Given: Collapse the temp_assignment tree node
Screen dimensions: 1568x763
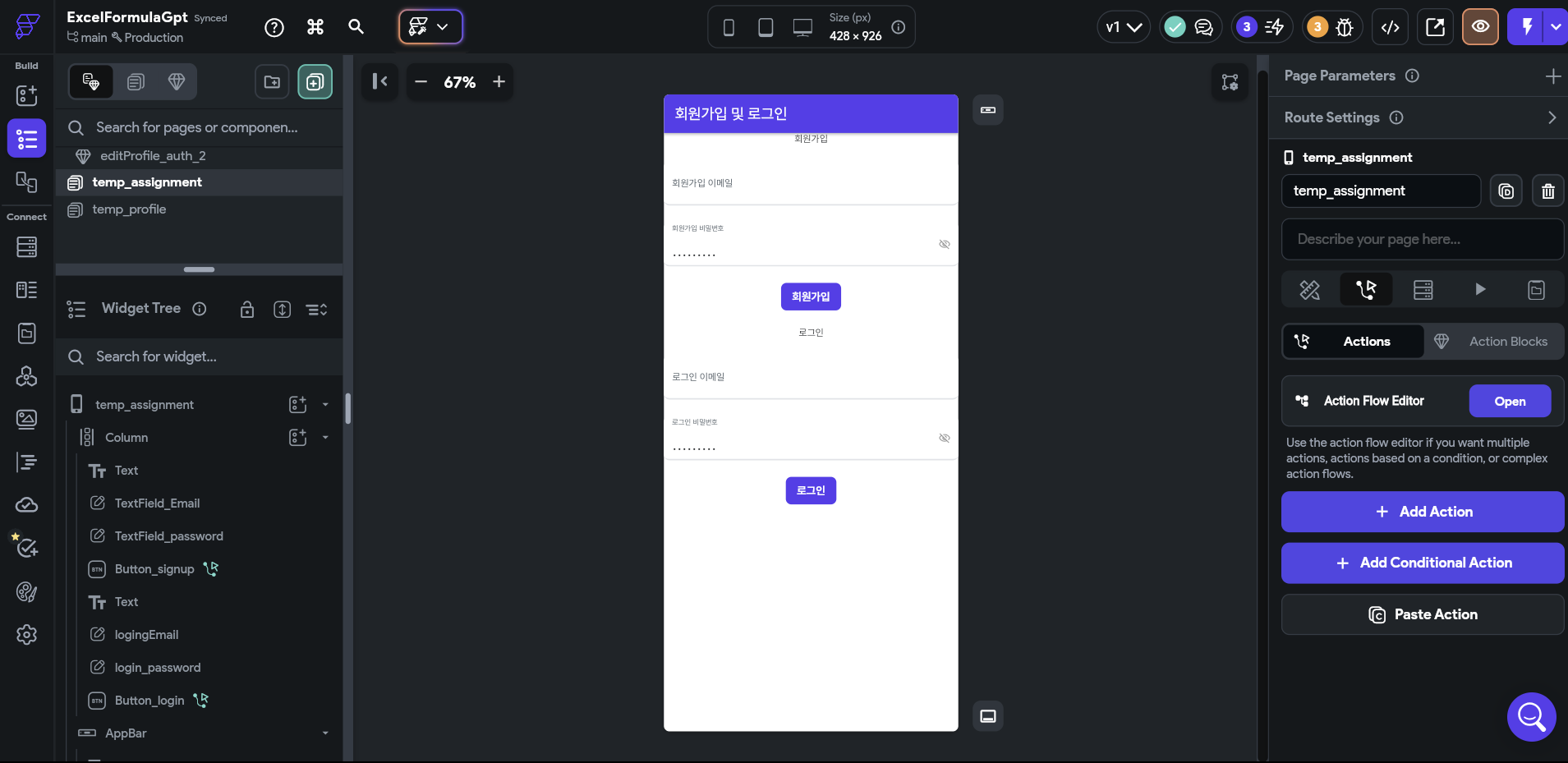Looking at the screenshot, I should 325,405.
